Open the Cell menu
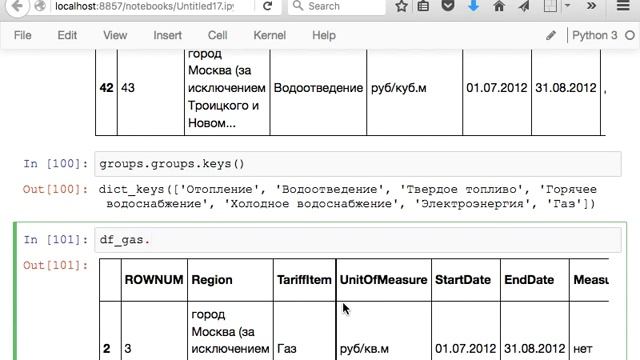Screen dimensions: 640x360 218,36
